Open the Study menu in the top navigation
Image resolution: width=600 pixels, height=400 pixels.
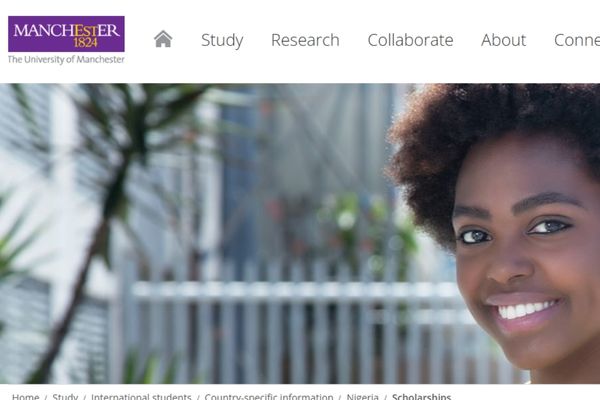pos(222,40)
